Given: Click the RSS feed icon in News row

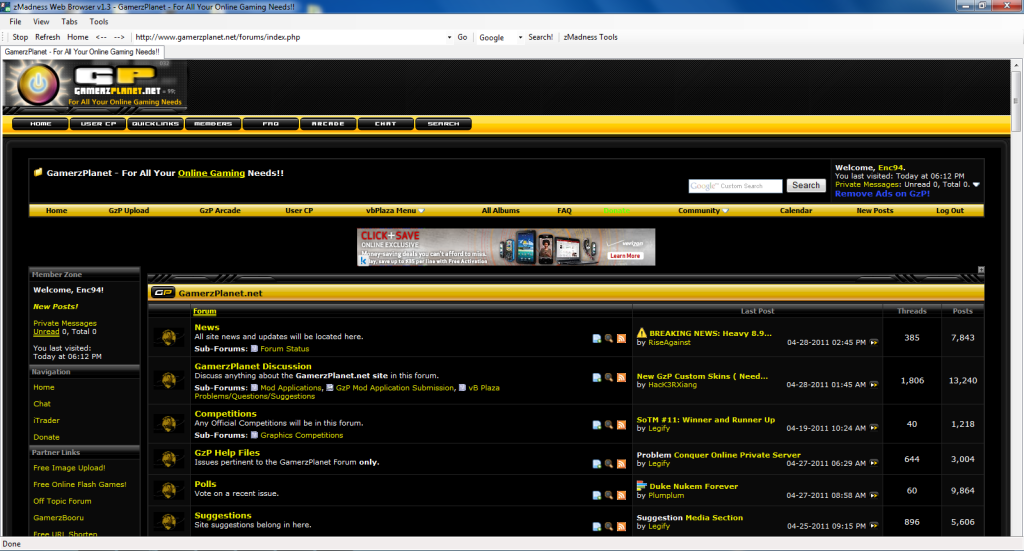Looking at the screenshot, I should pyautogui.click(x=621, y=339).
